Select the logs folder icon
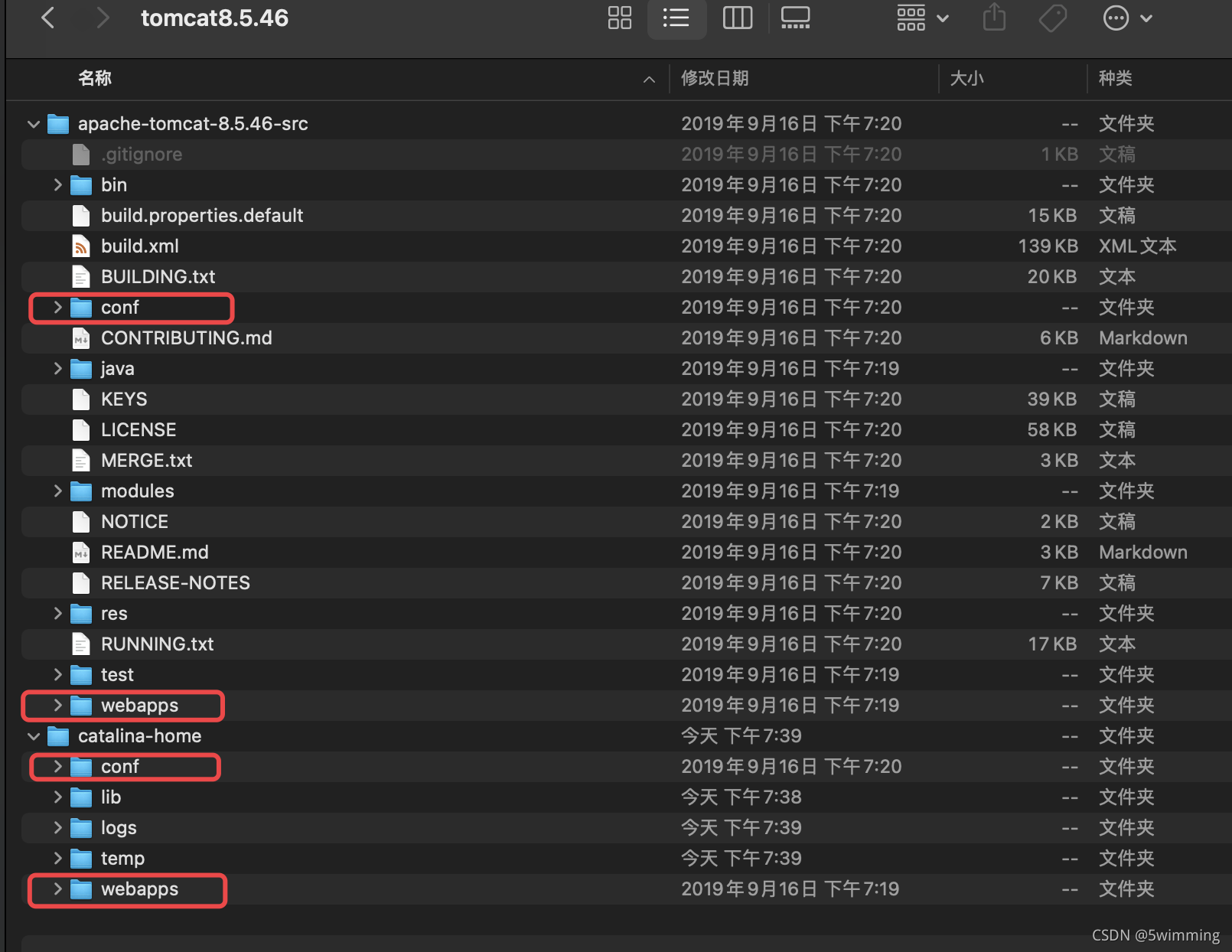Viewport: 1232px width, 952px height. tap(81, 828)
